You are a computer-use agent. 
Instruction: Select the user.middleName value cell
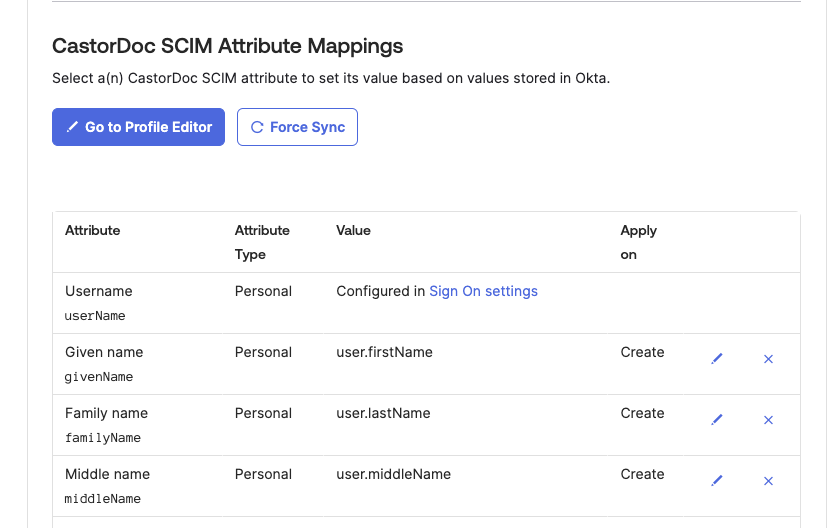click(393, 474)
